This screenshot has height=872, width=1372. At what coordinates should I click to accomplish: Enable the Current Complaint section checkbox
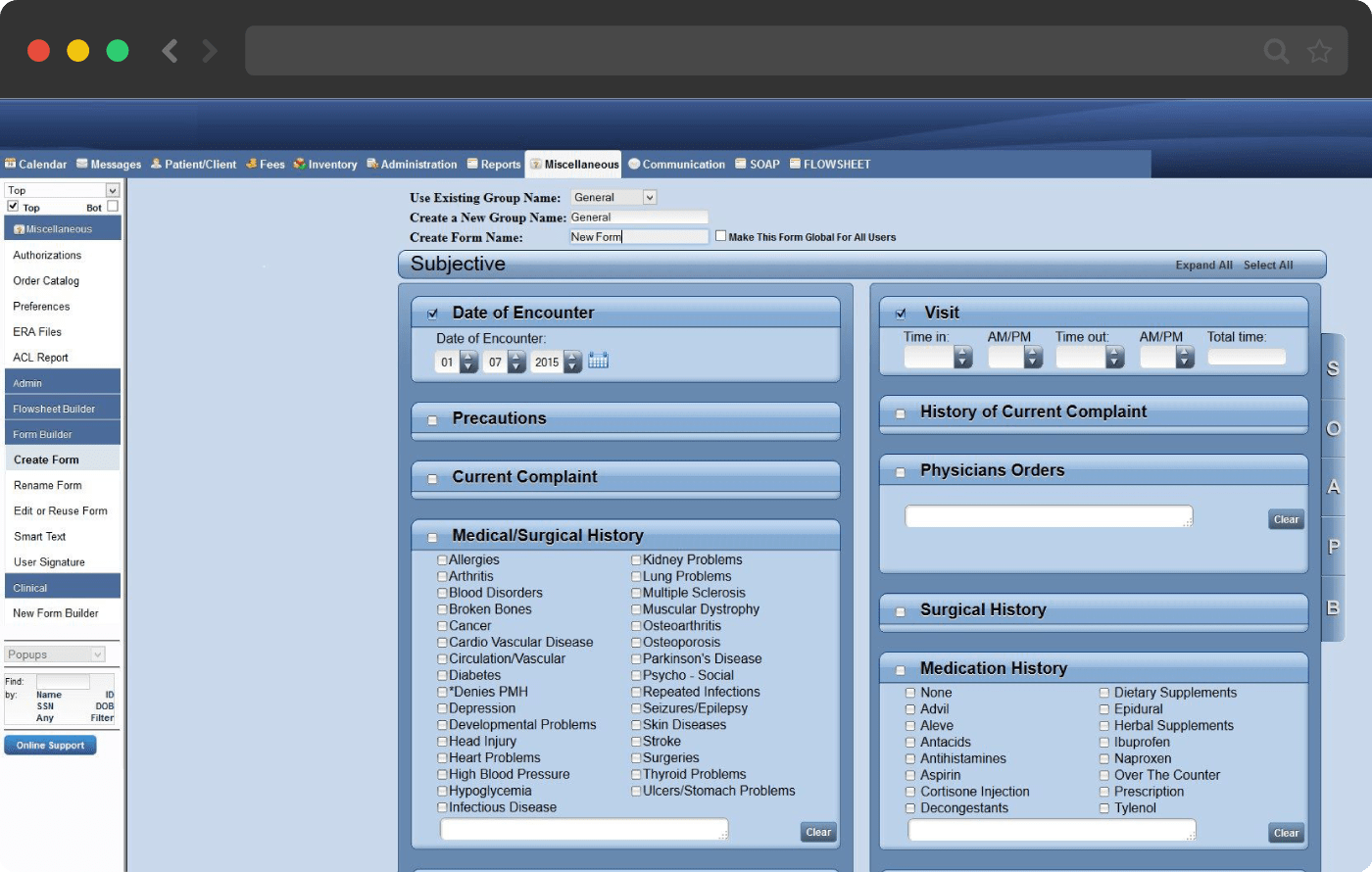(x=432, y=478)
